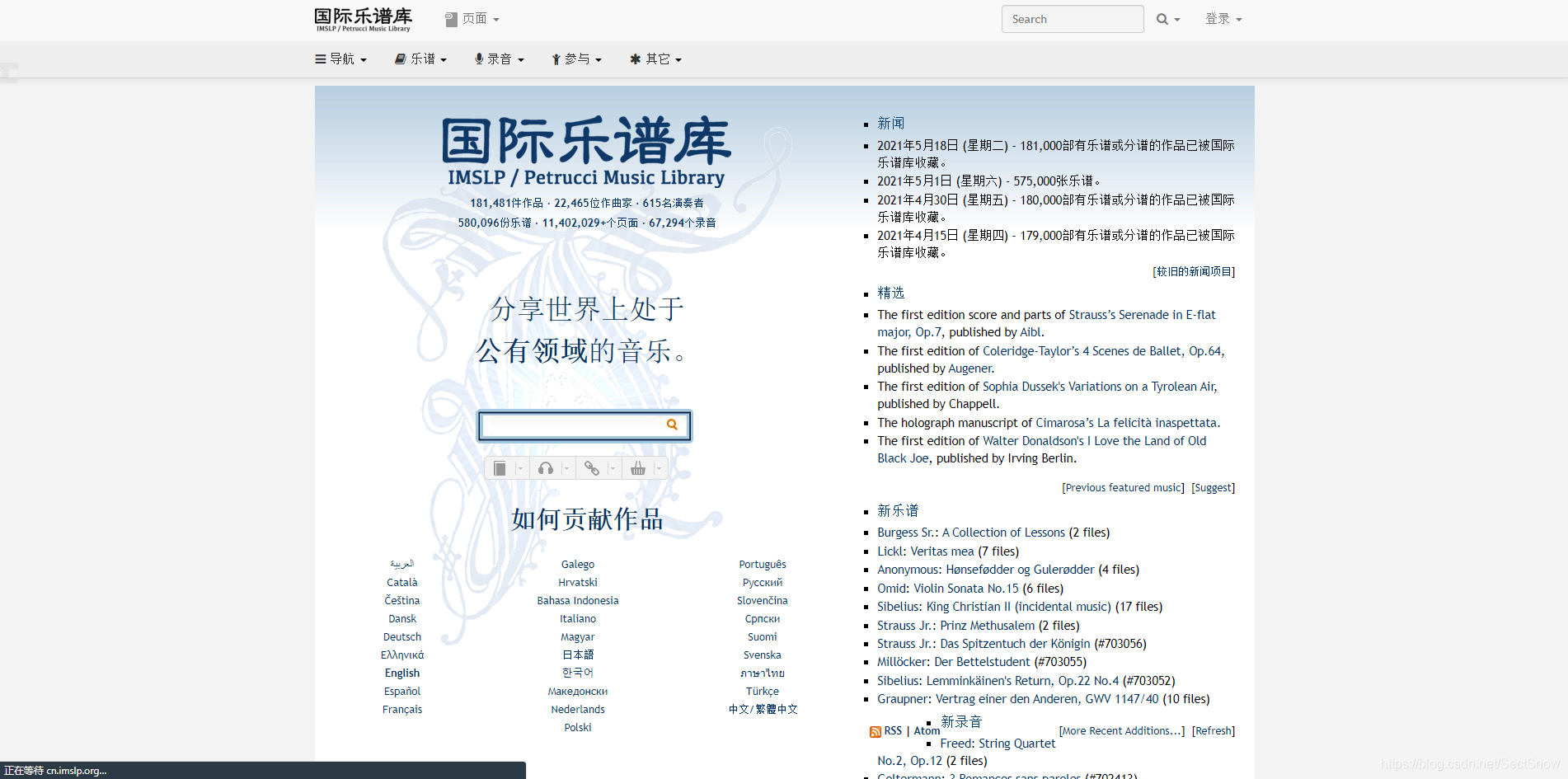This screenshot has width=1568, height=779.
Task: Open the 导航 navigation menu
Action: [340, 59]
